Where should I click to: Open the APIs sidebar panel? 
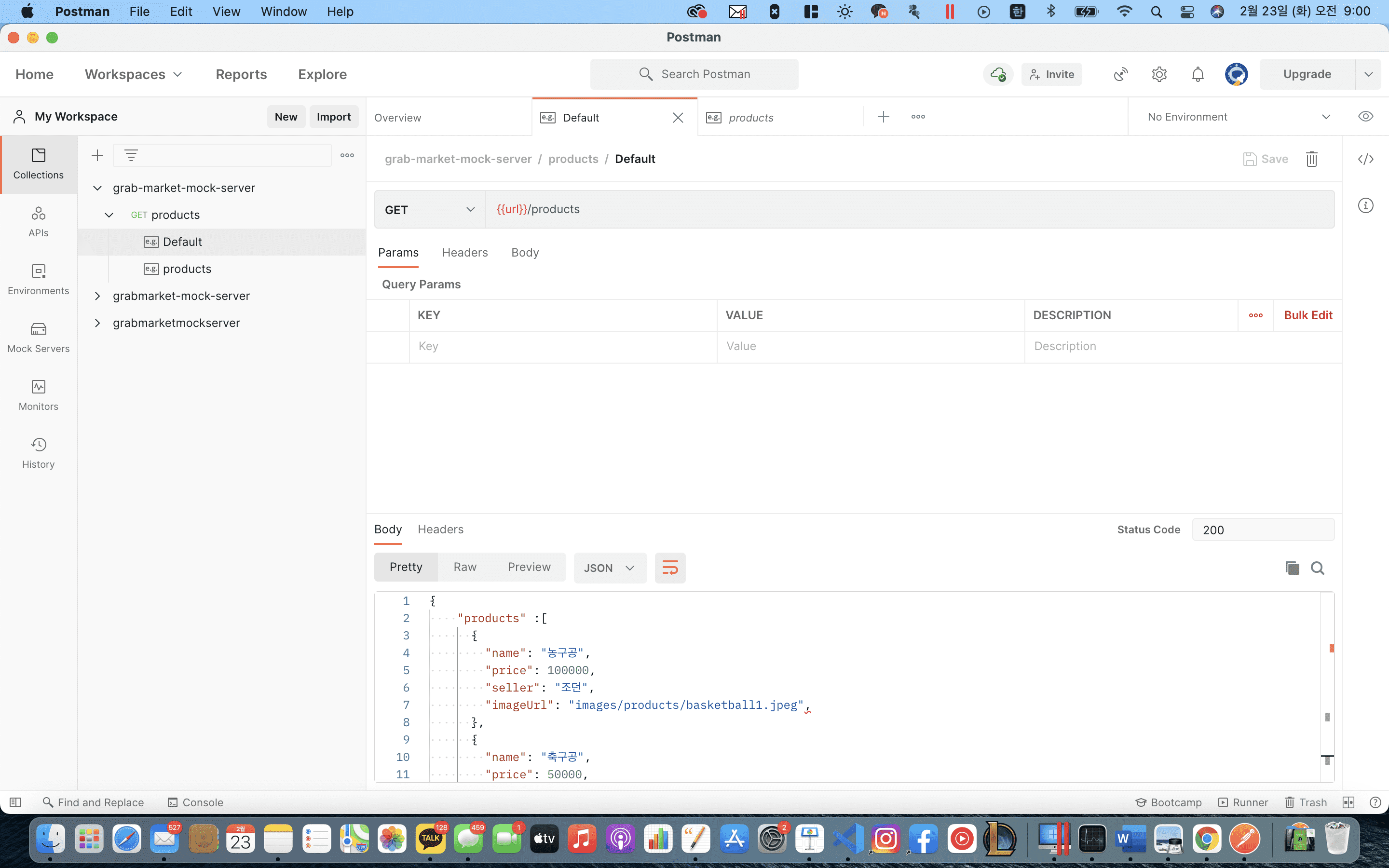pos(39,222)
